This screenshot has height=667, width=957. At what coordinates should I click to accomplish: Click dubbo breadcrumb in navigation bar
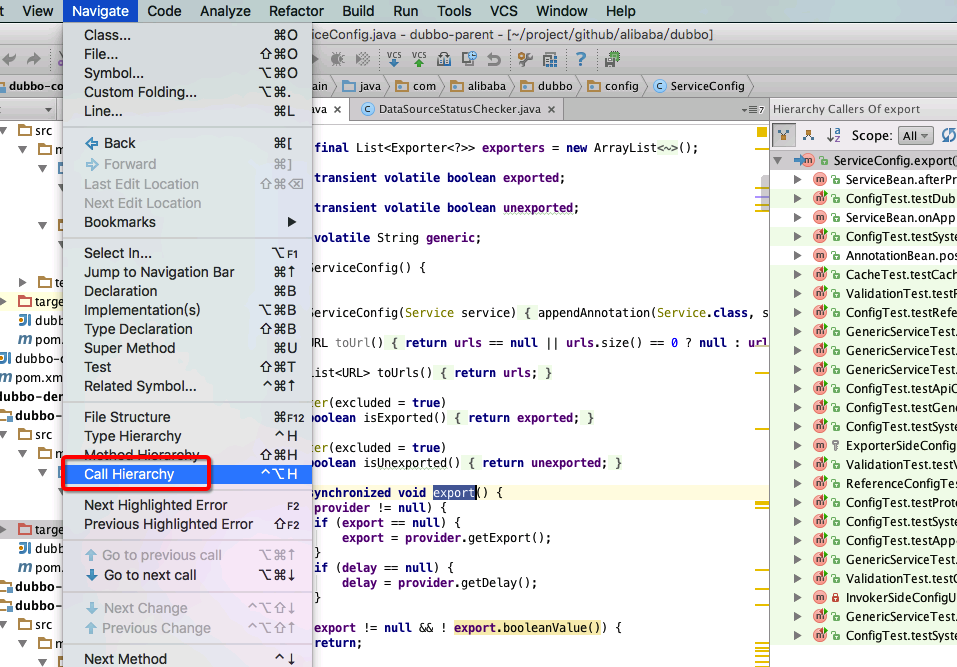tap(547, 86)
